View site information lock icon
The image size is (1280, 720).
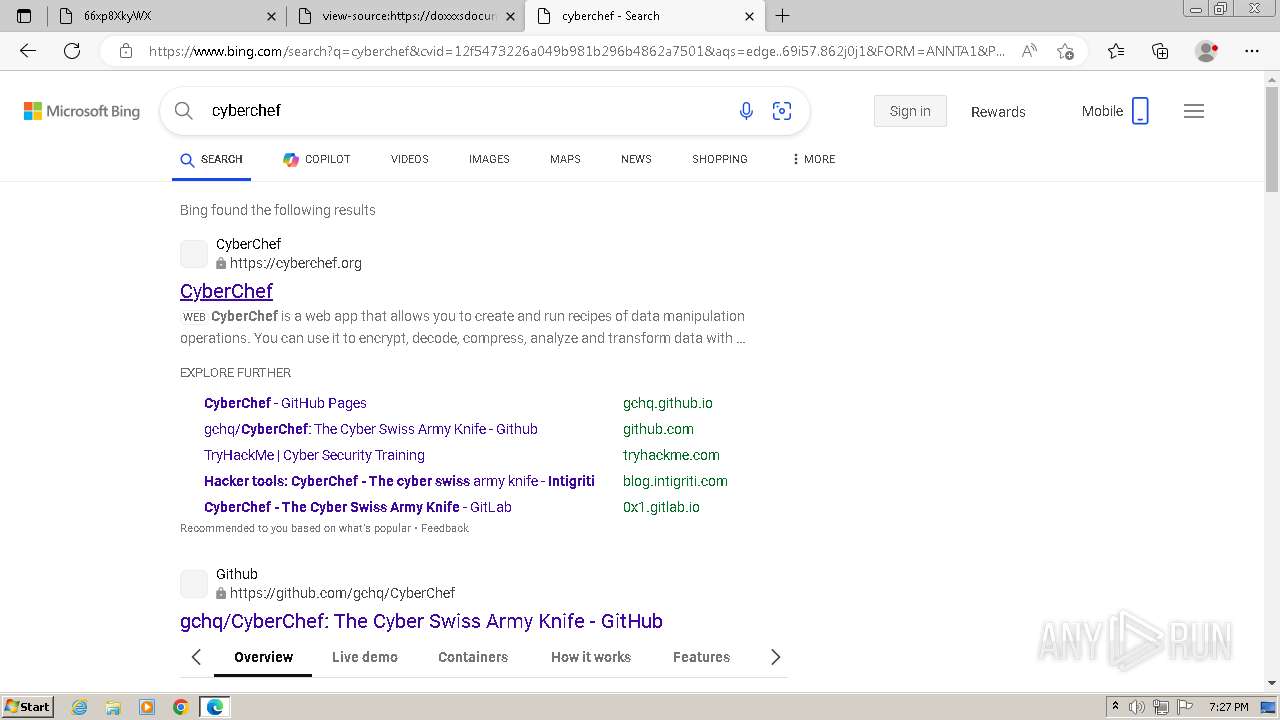click(x=126, y=51)
